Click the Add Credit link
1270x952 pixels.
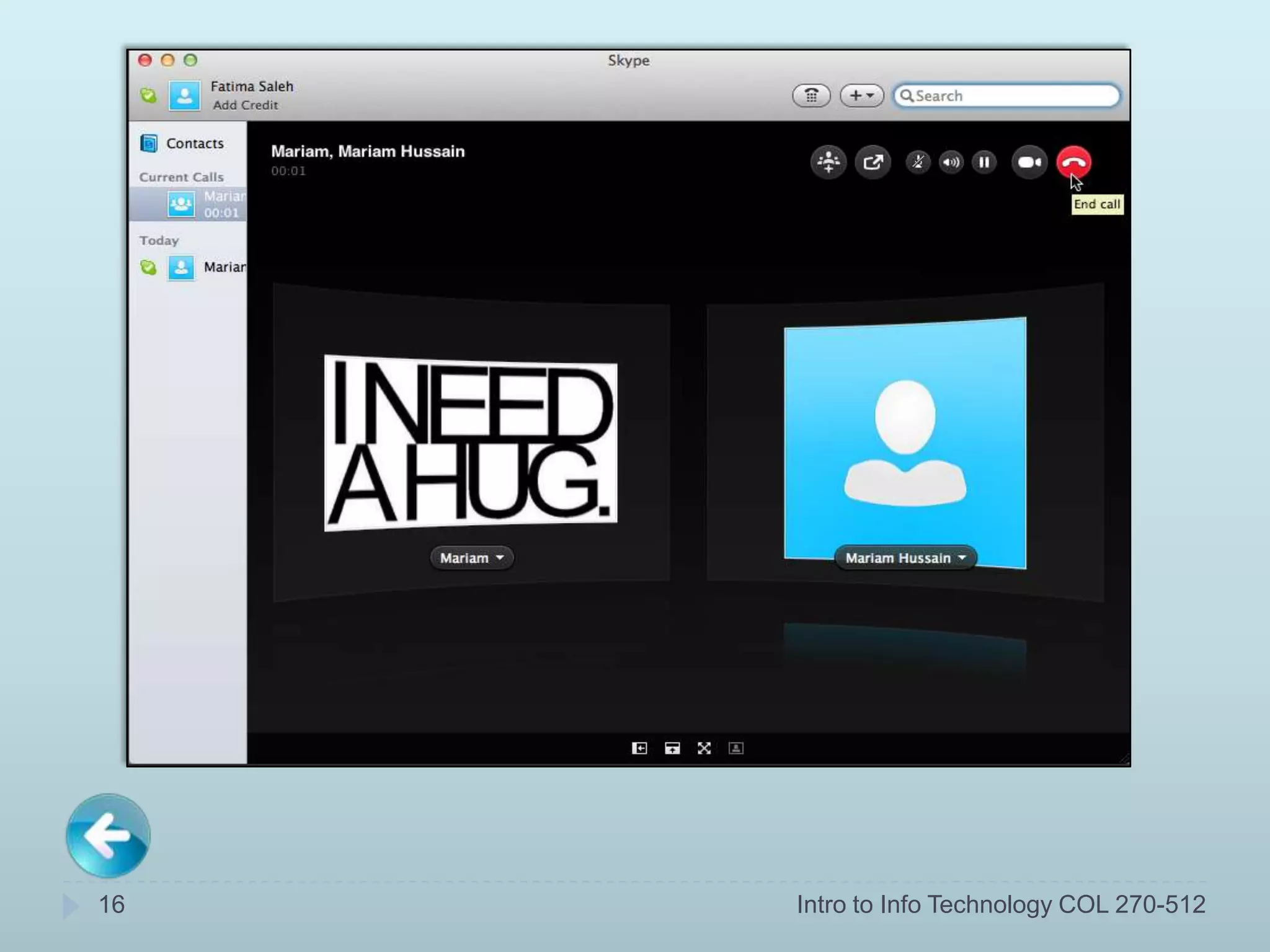245,105
